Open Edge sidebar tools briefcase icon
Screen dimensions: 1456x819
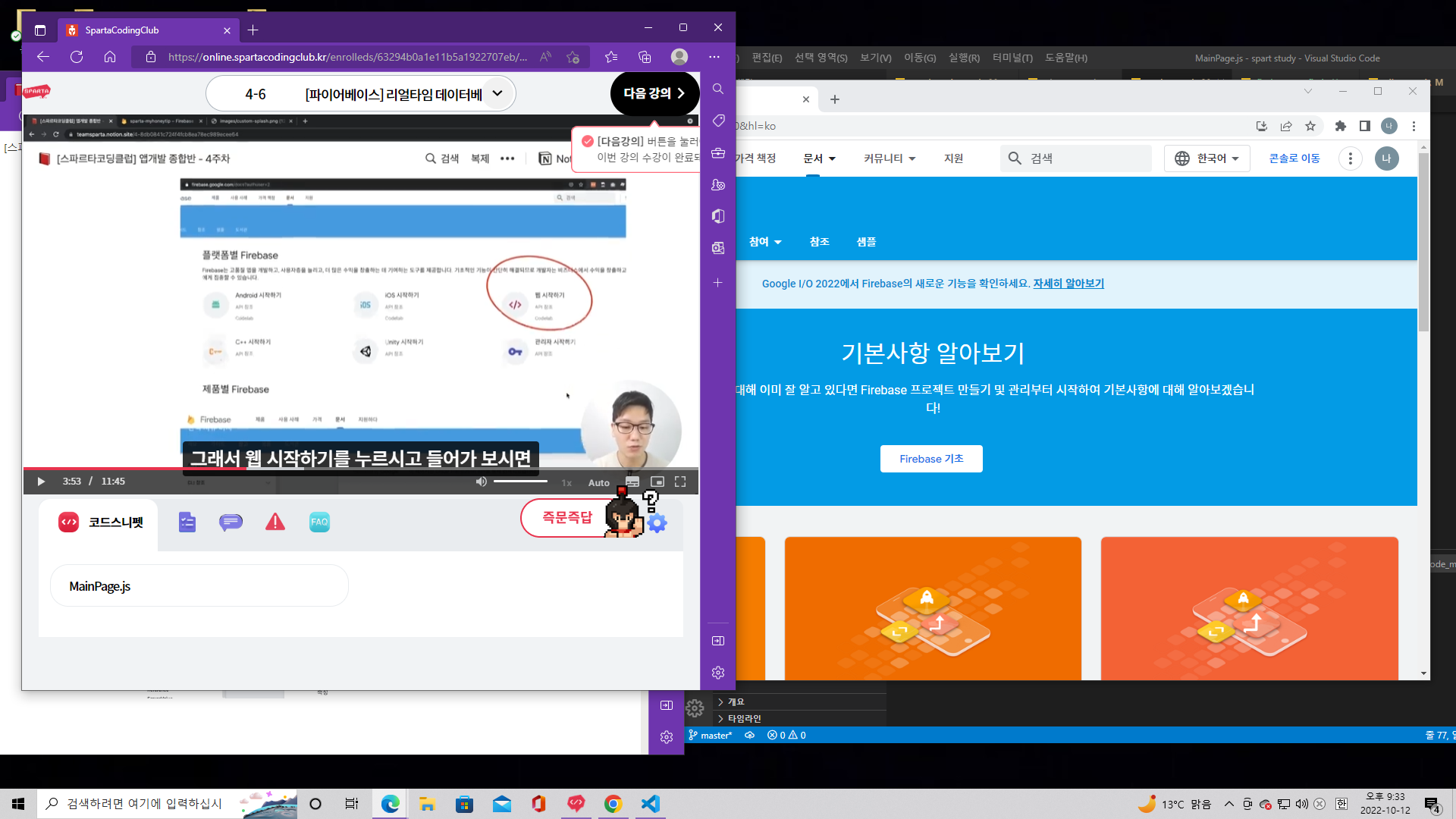(x=718, y=152)
